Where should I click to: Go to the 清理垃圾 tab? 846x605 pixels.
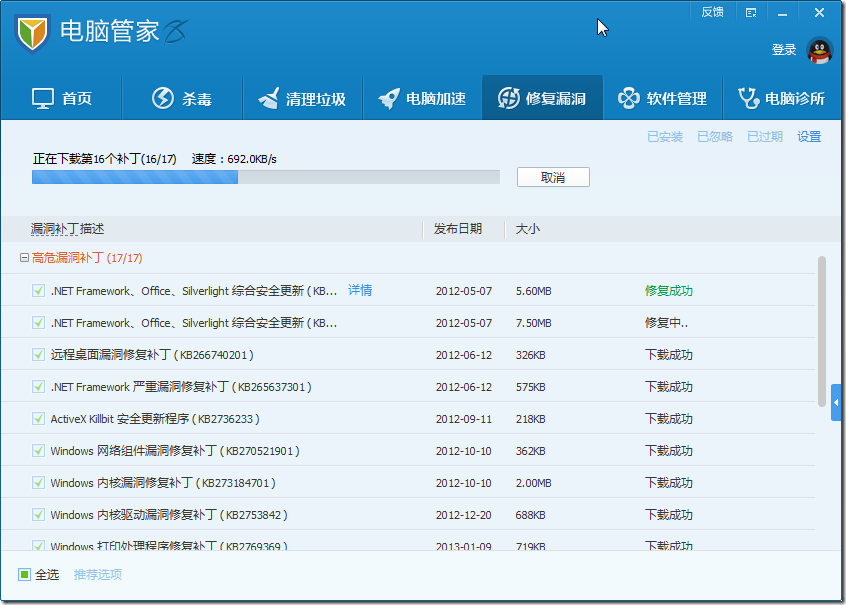tap(302, 98)
